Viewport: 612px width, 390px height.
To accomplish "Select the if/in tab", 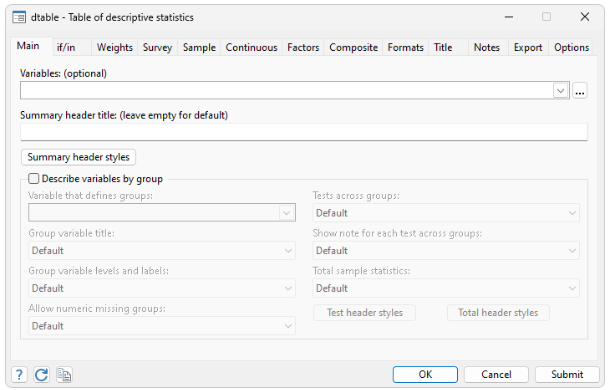I will 66,48.
